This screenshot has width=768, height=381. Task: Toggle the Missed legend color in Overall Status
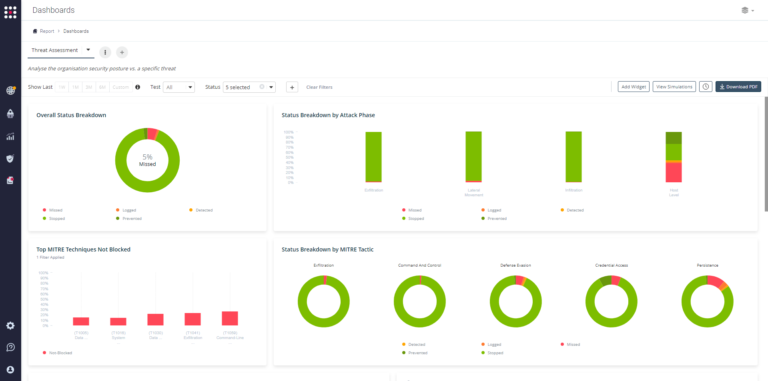tap(44, 210)
